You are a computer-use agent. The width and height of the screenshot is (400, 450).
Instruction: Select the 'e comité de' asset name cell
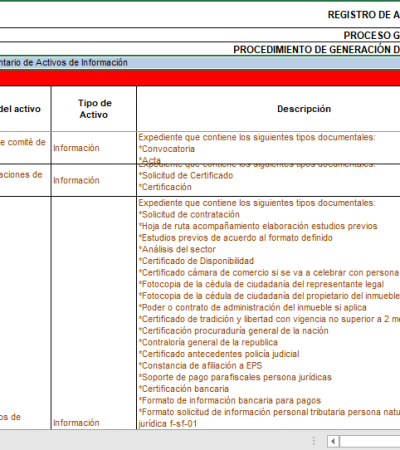(25, 148)
